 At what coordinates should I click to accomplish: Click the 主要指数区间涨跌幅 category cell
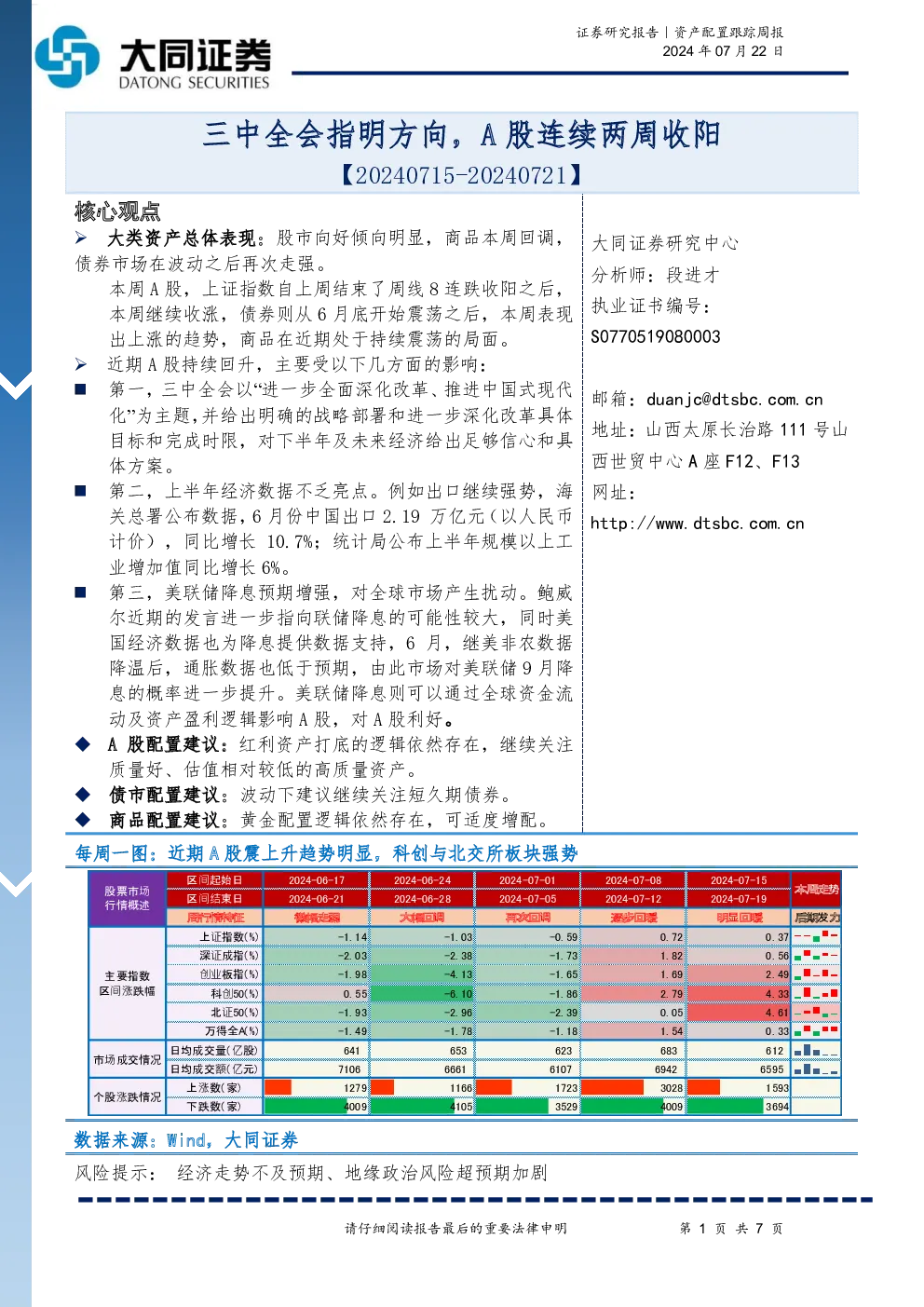click(x=127, y=984)
